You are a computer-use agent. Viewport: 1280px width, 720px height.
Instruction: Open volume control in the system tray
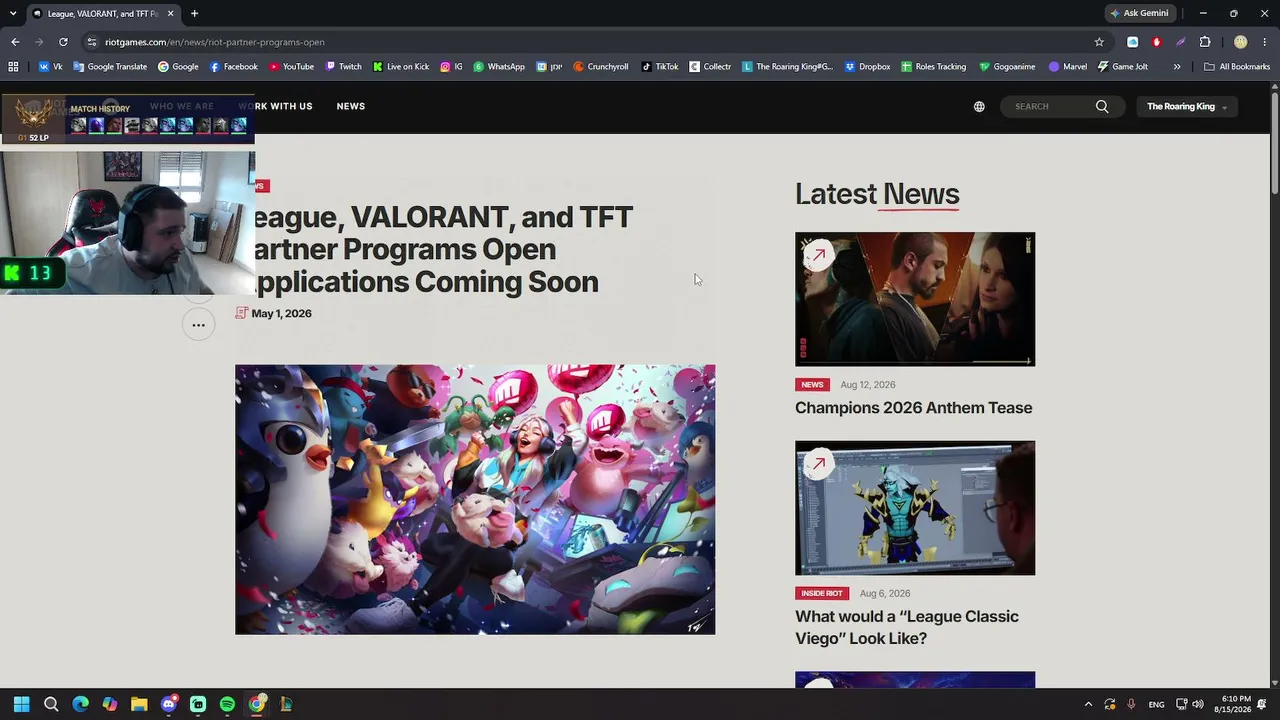[x=1198, y=704]
